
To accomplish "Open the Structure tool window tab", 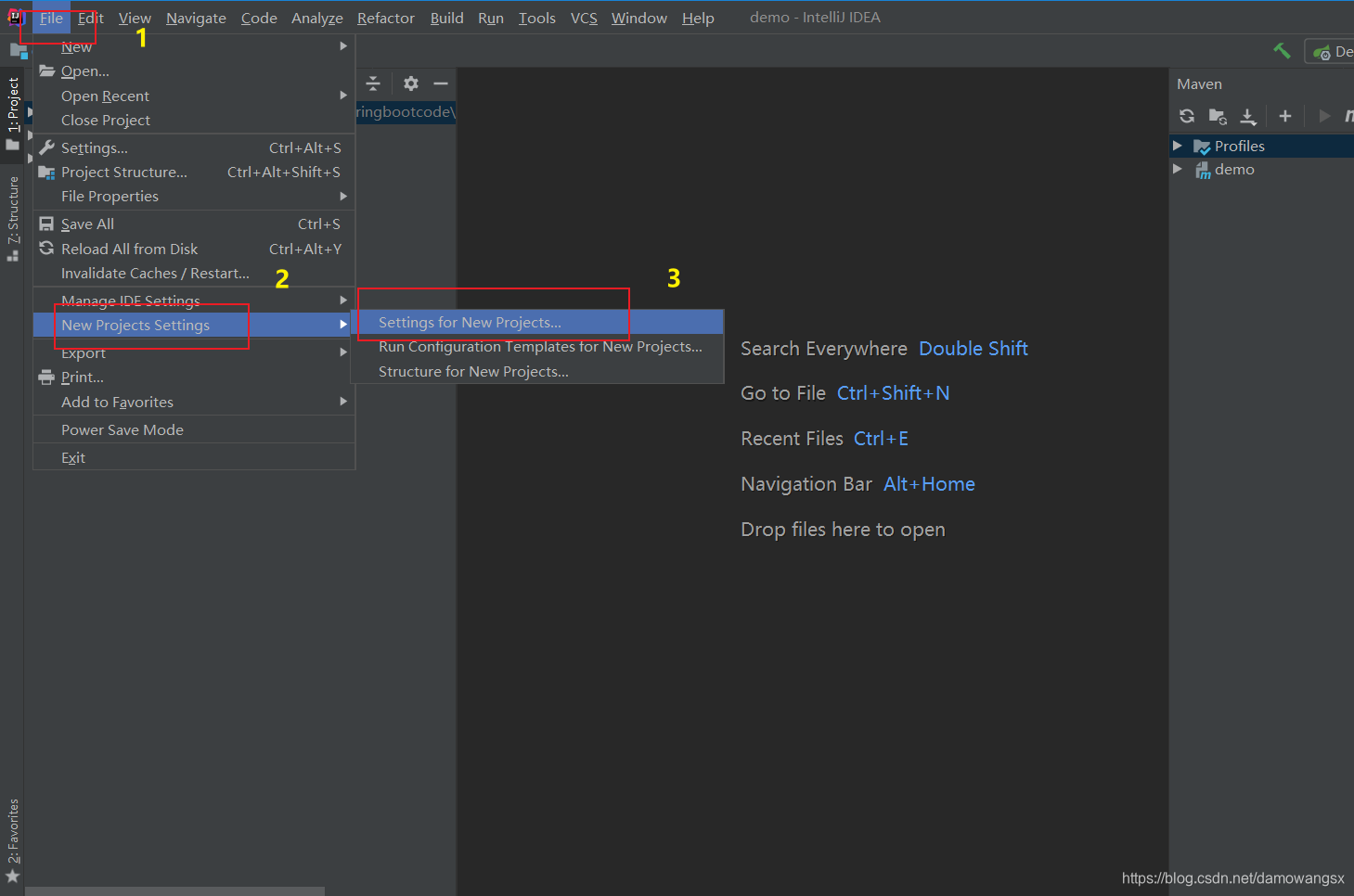I will 13,218.
